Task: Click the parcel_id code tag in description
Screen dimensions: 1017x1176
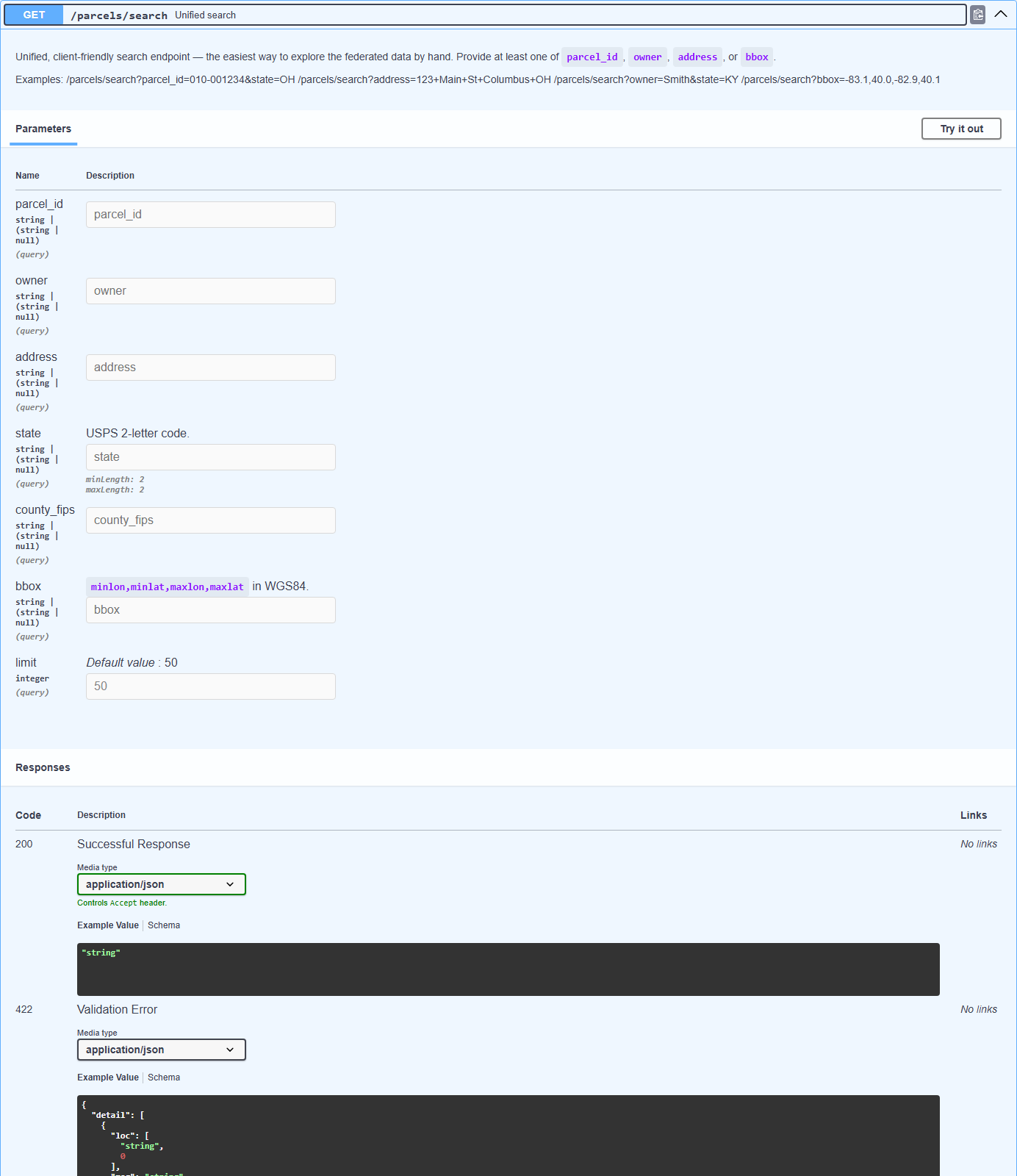Action: tap(592, 57)
